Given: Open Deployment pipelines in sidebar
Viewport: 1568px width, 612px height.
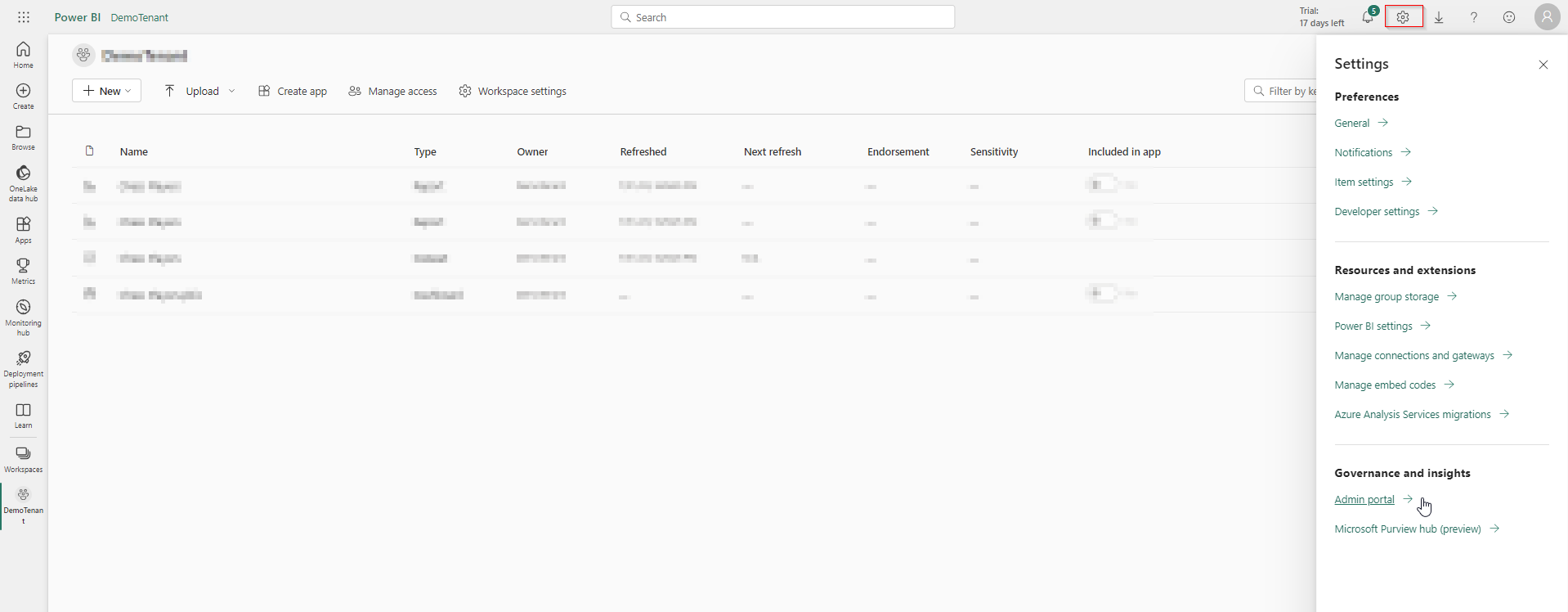Looking at the screenshot, I should click(x=24, y=367).
